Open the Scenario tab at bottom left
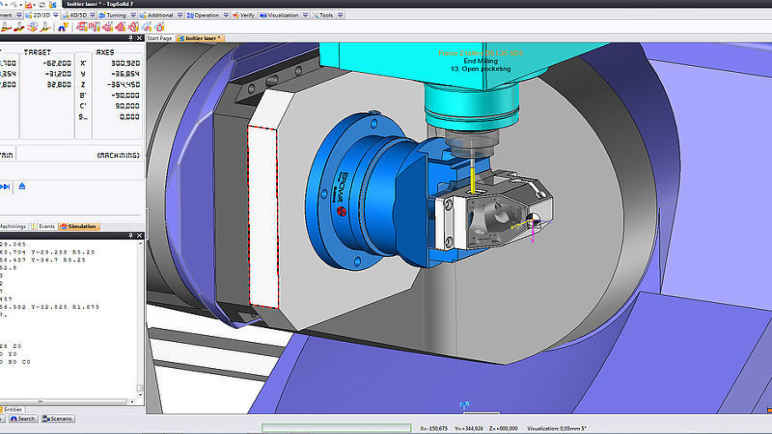The height and width of the screenshot is (434, 772). [60, 419]
